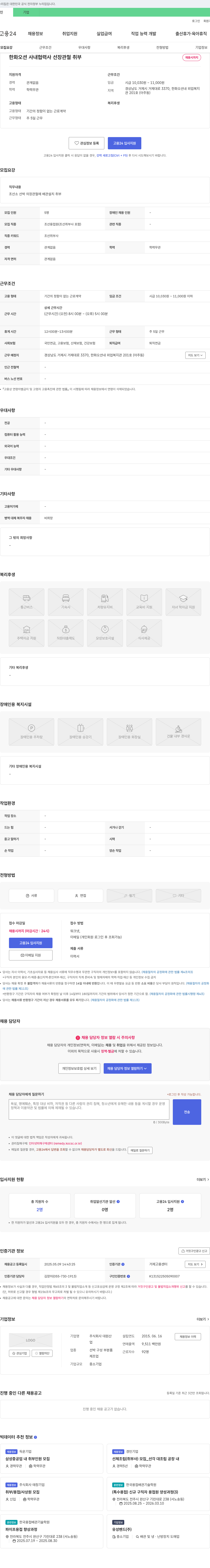
Task: Select the 기타 screening method box
Action: point(178,896)
